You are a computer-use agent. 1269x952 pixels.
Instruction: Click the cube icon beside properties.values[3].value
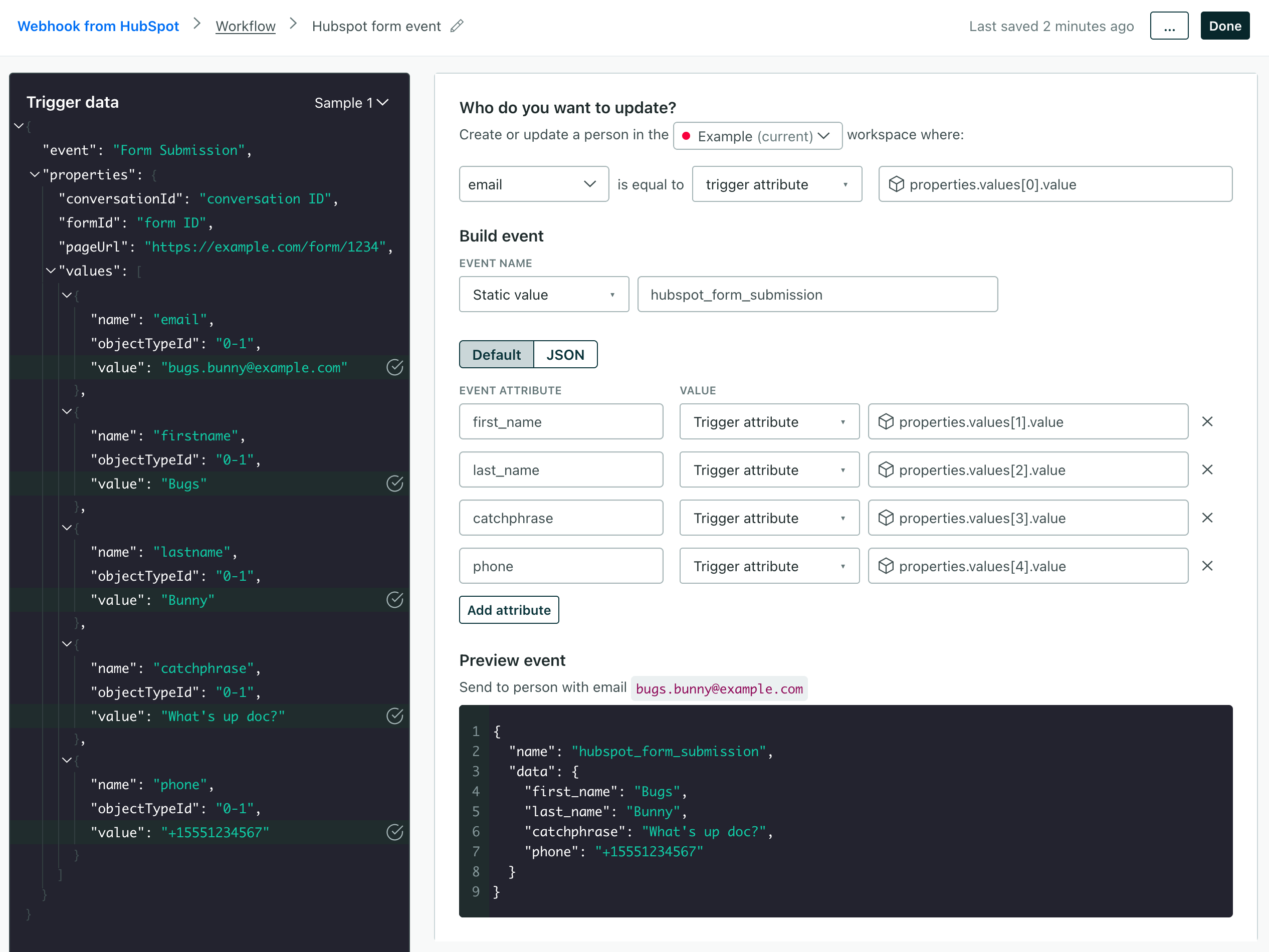(887, 518)
